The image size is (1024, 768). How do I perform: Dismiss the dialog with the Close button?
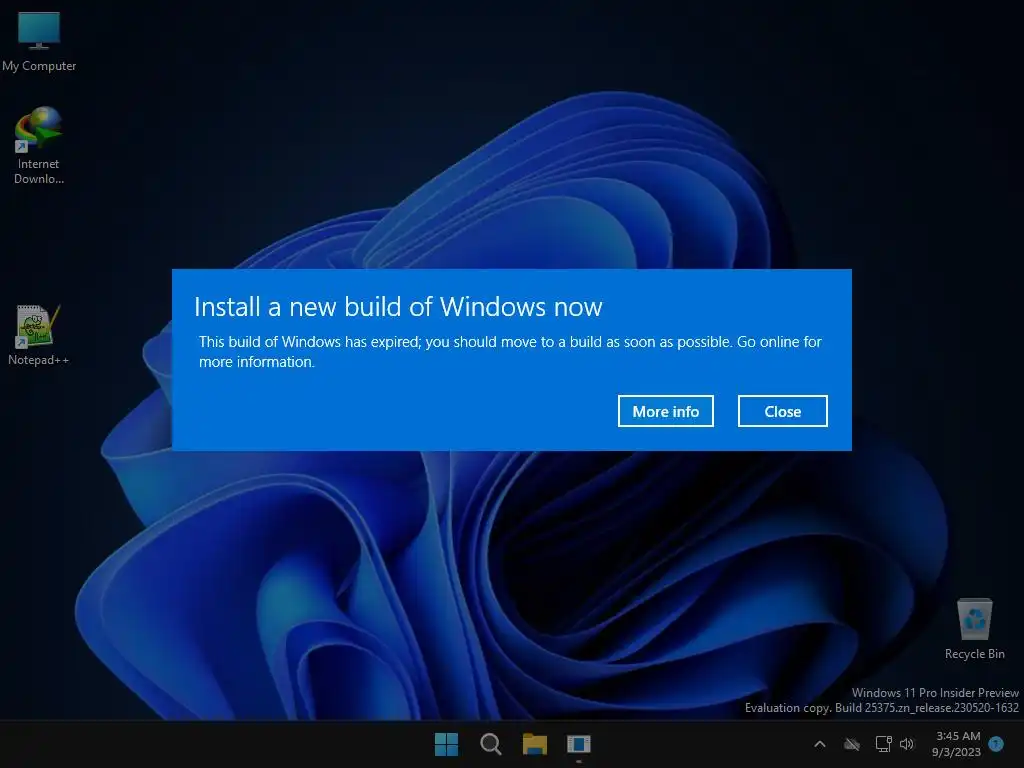pos(782,411)
